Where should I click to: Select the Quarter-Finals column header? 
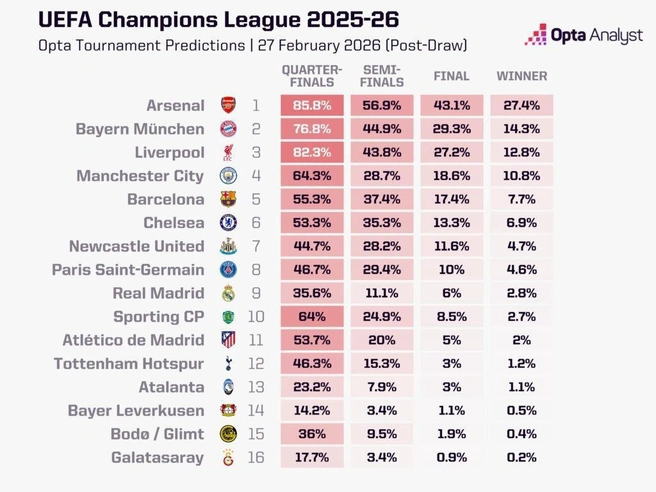pyautogui.click(x=312, y=76)
